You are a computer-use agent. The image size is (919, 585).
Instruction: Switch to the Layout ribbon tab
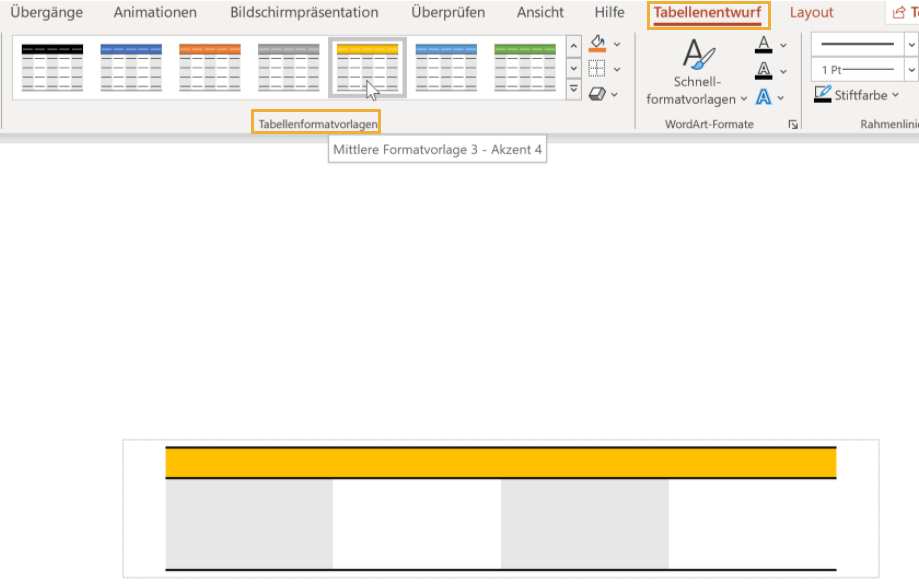[x=811, y=12]
